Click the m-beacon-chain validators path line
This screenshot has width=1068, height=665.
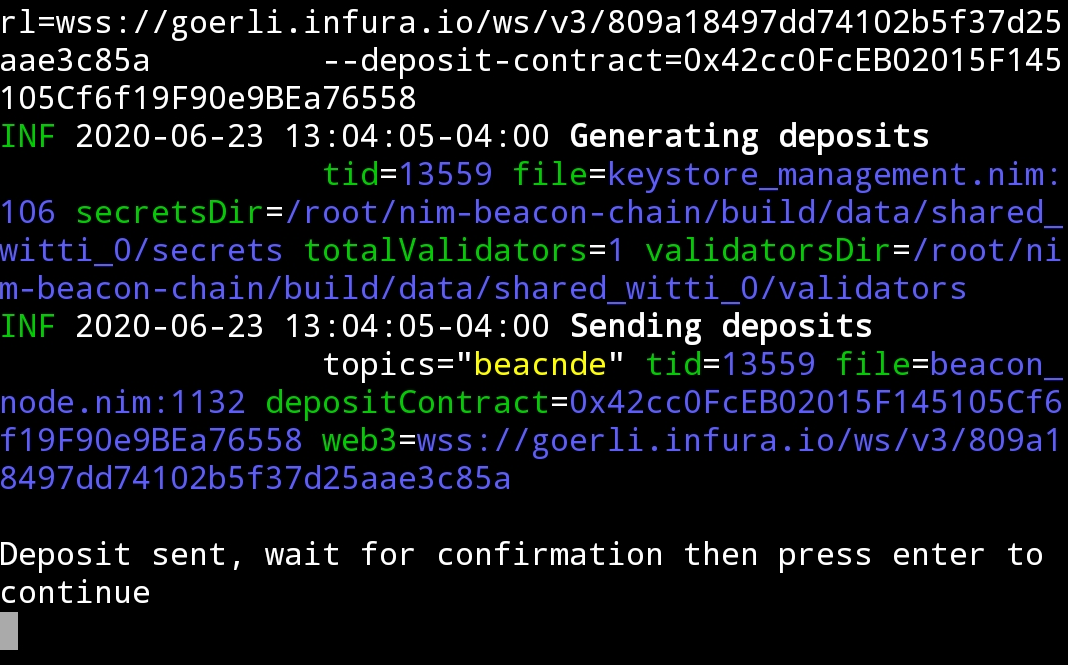tap(483, 289)
